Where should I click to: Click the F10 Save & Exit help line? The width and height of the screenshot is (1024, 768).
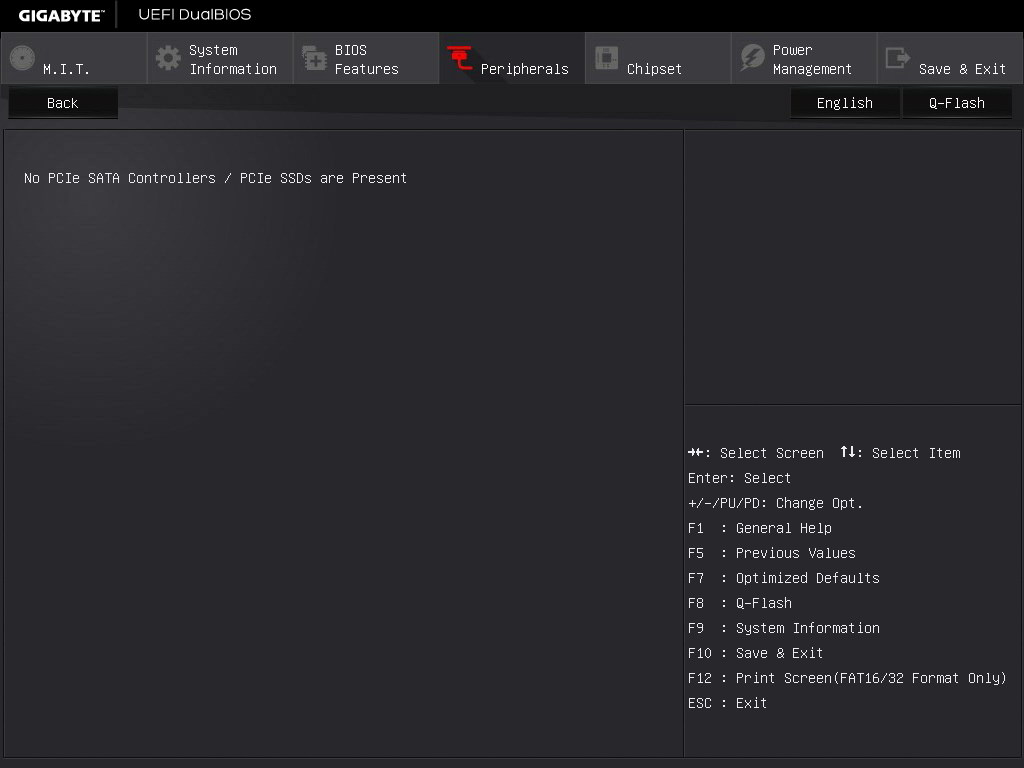(x=756, y=653)
